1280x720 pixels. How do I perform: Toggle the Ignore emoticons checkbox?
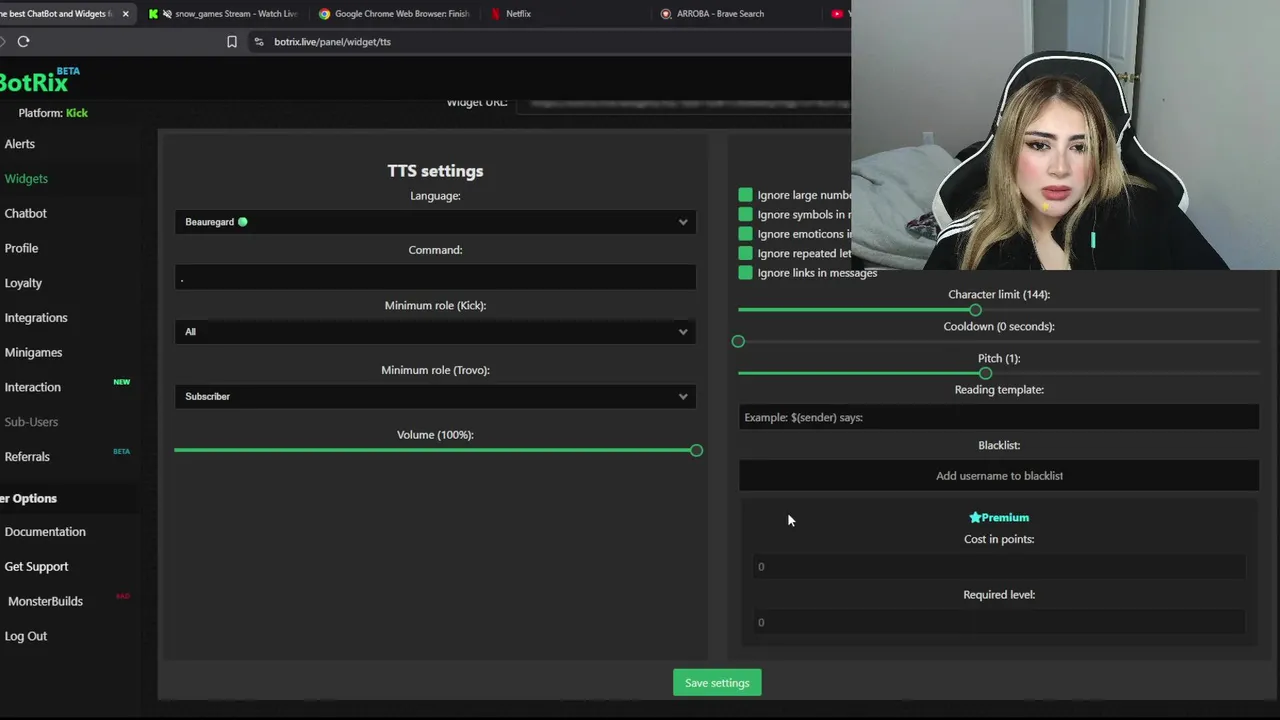[745, 234]
